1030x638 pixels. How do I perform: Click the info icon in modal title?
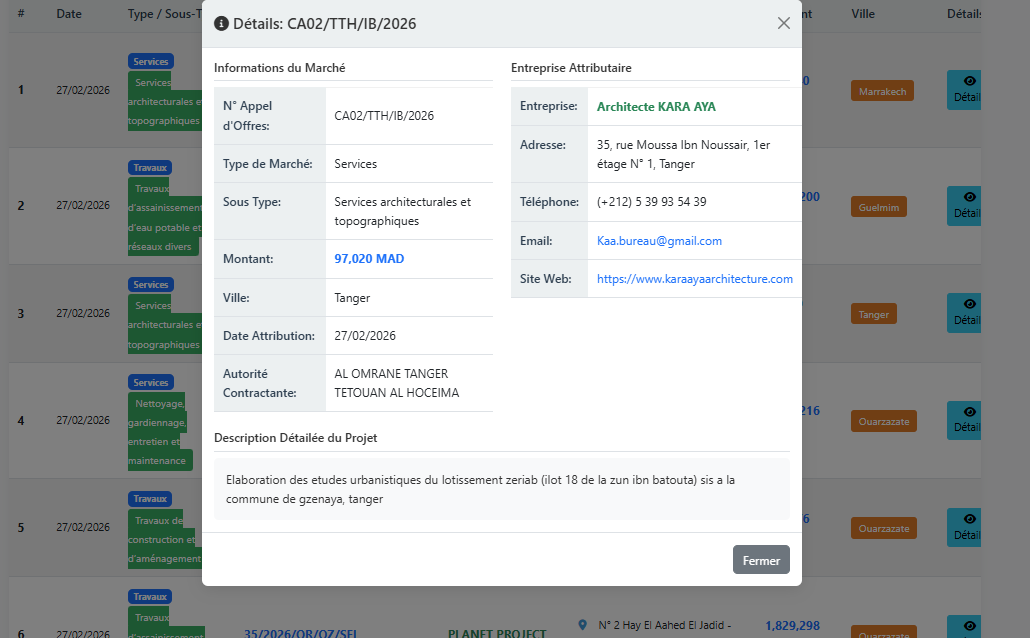coord(222,23)
